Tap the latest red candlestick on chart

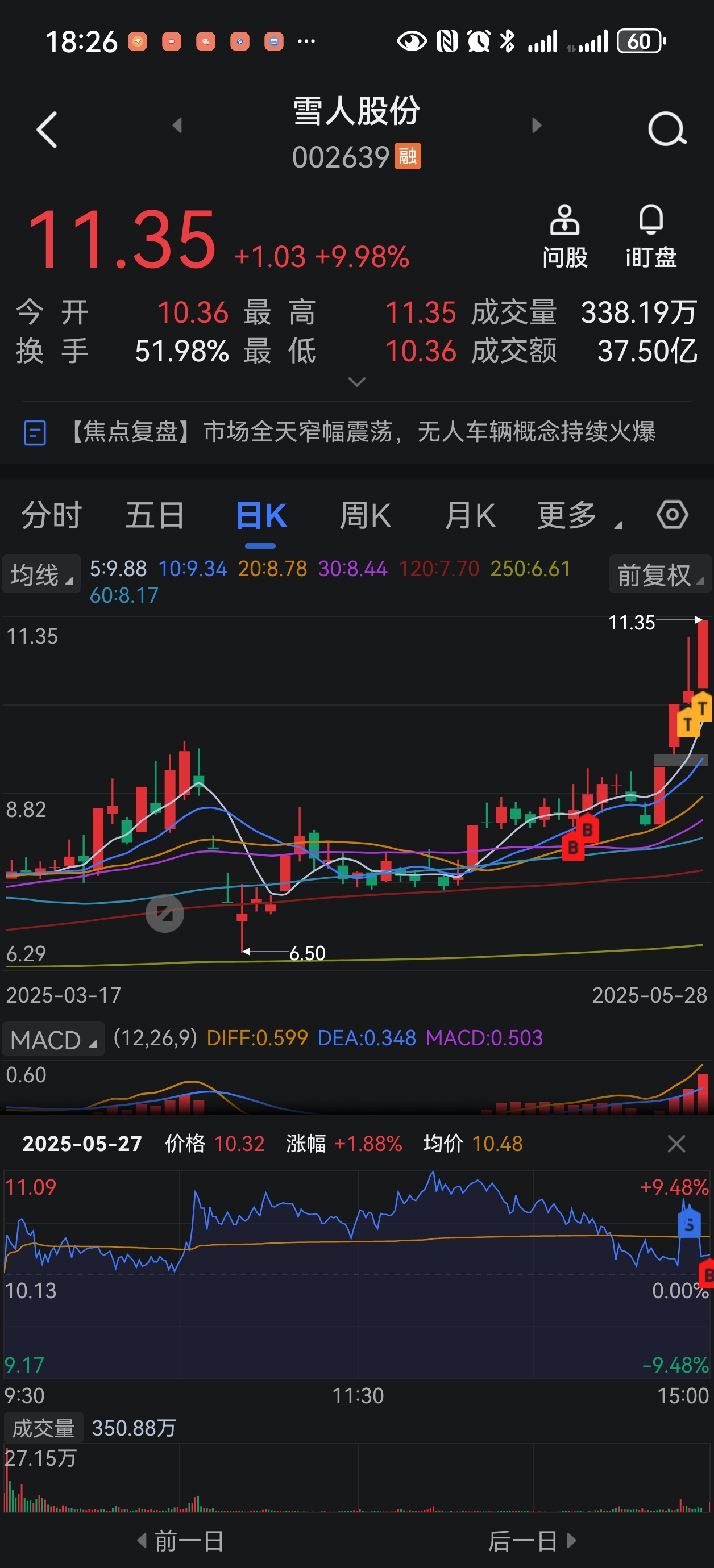click(x=703, y=655)
